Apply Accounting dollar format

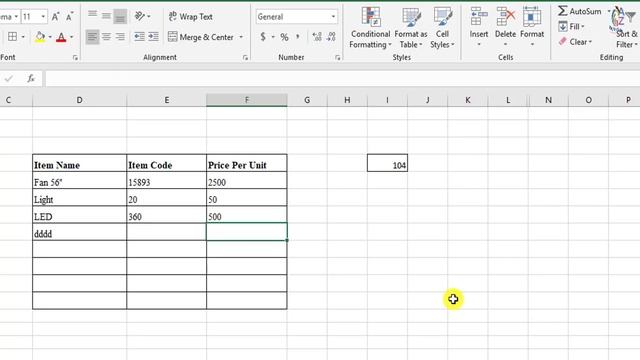click(263, 37)
